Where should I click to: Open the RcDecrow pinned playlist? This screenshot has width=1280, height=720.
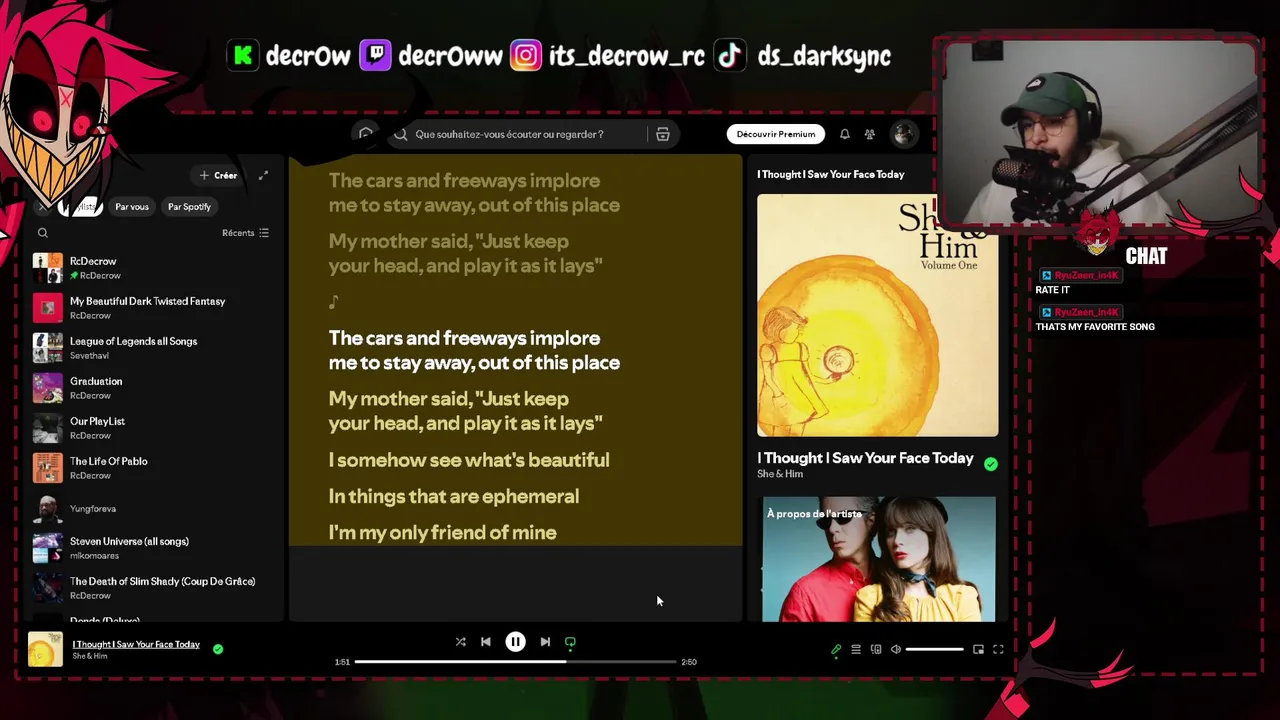(155, 268)
